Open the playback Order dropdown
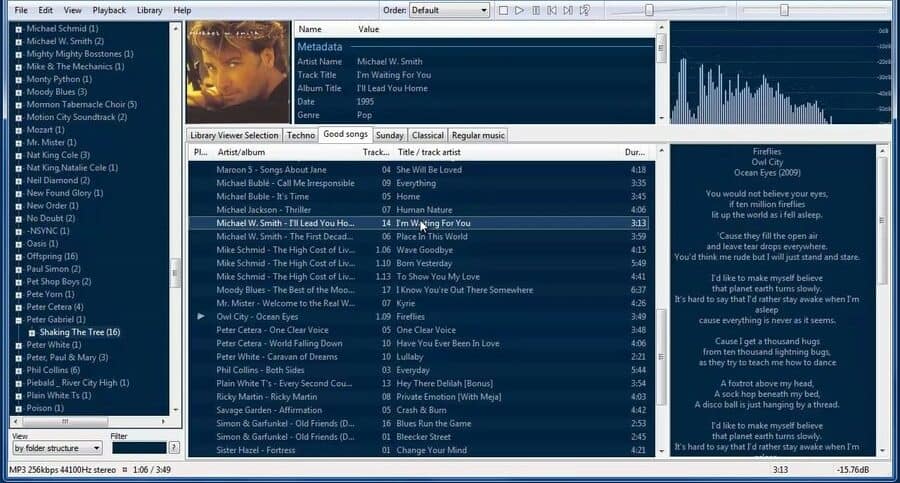The width and height of the screenshot is (900, 483). pyautogui.click(x=449, y=10)
